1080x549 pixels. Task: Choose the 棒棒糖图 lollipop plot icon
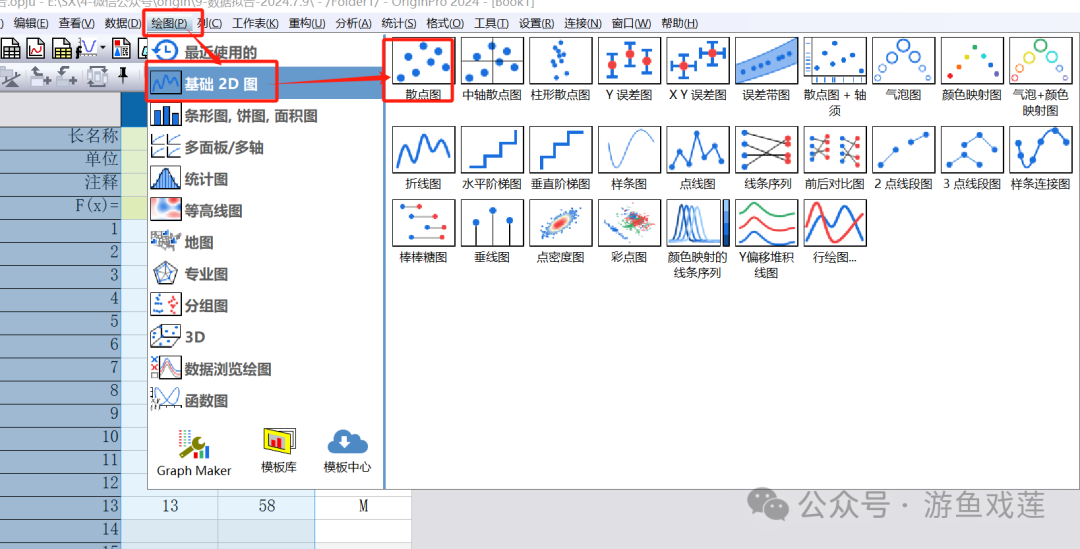[x=423, y=223]
